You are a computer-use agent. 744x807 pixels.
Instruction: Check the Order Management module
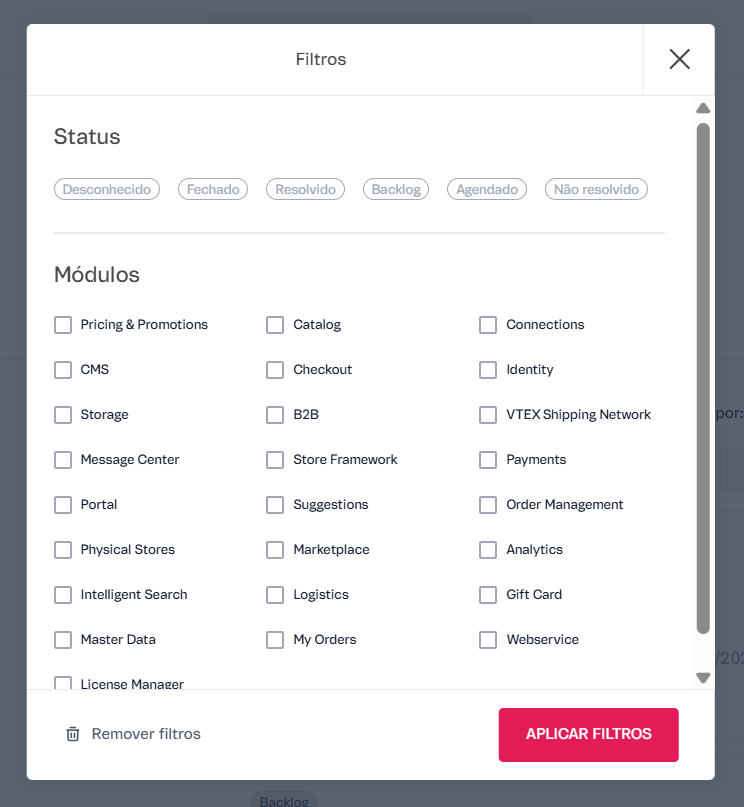[487, 505]
